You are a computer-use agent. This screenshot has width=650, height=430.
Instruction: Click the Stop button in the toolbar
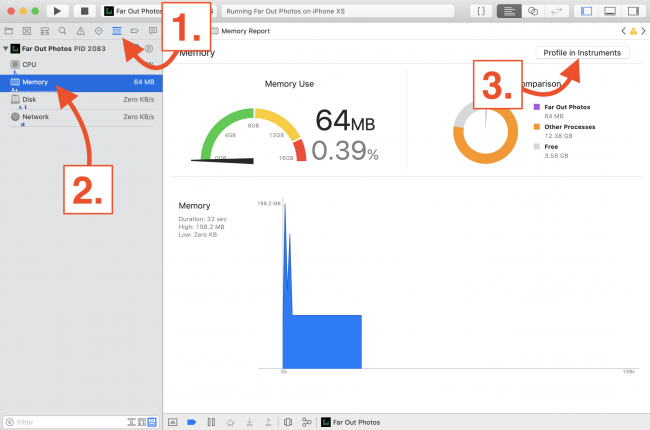click(84, 11)
